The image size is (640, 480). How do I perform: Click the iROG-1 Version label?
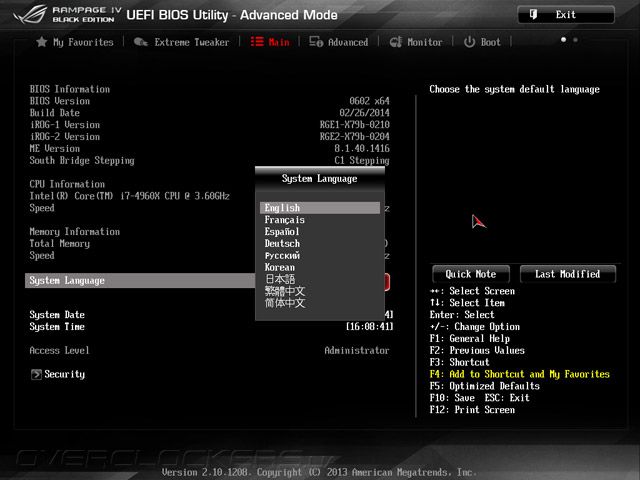(65, 124)
